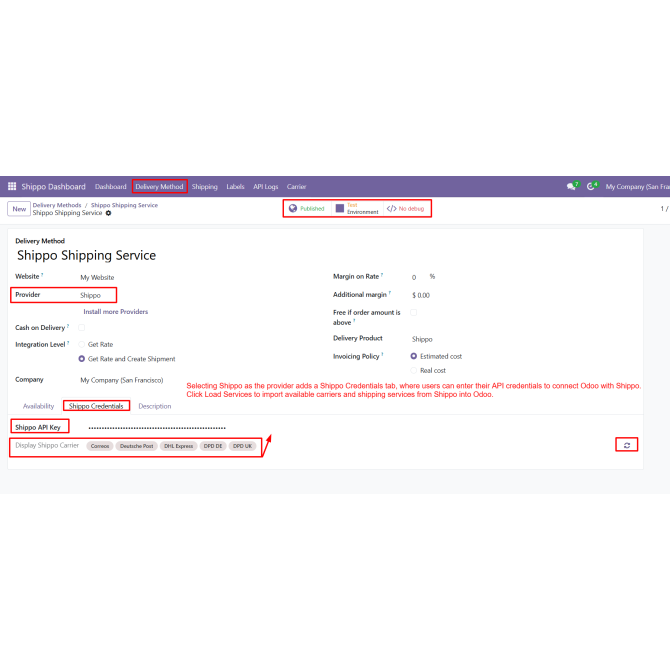The width and height of the screenshot is (670, 670).
Task: Open Carrier menu item
Action: click(296, 187)
